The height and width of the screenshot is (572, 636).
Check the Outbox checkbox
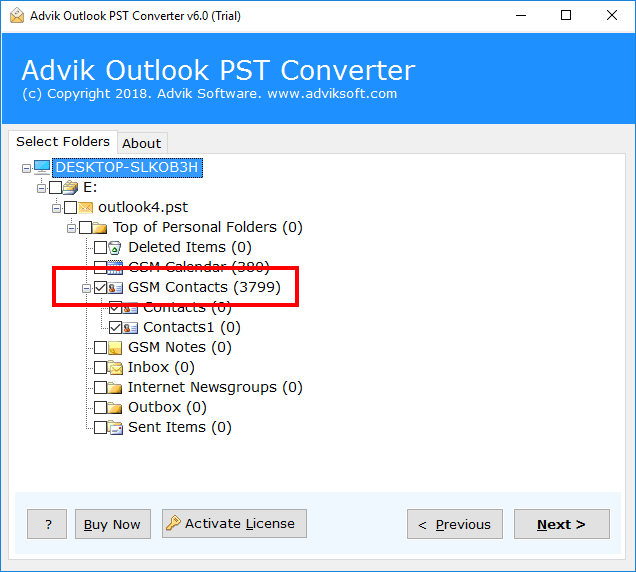[101, 407]
